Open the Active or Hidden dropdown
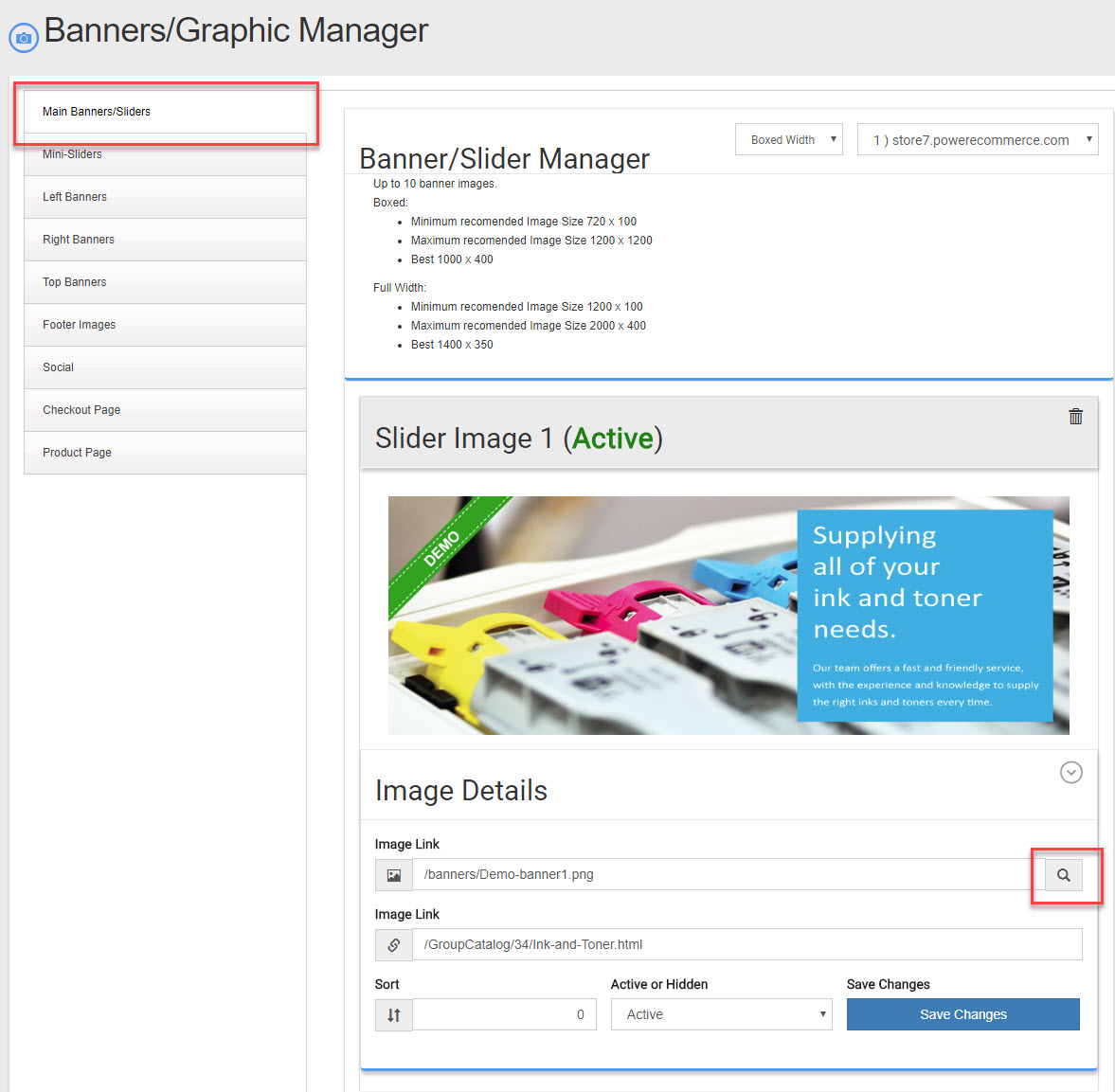1115x1092 pixels. click(x=721, y=1014)
